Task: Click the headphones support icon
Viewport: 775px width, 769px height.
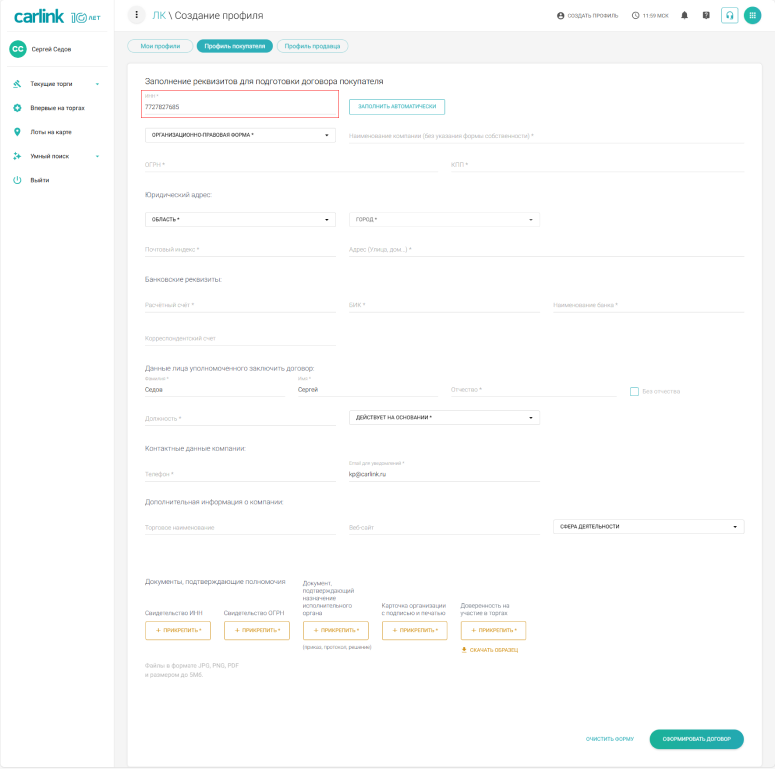Action: 729,16
